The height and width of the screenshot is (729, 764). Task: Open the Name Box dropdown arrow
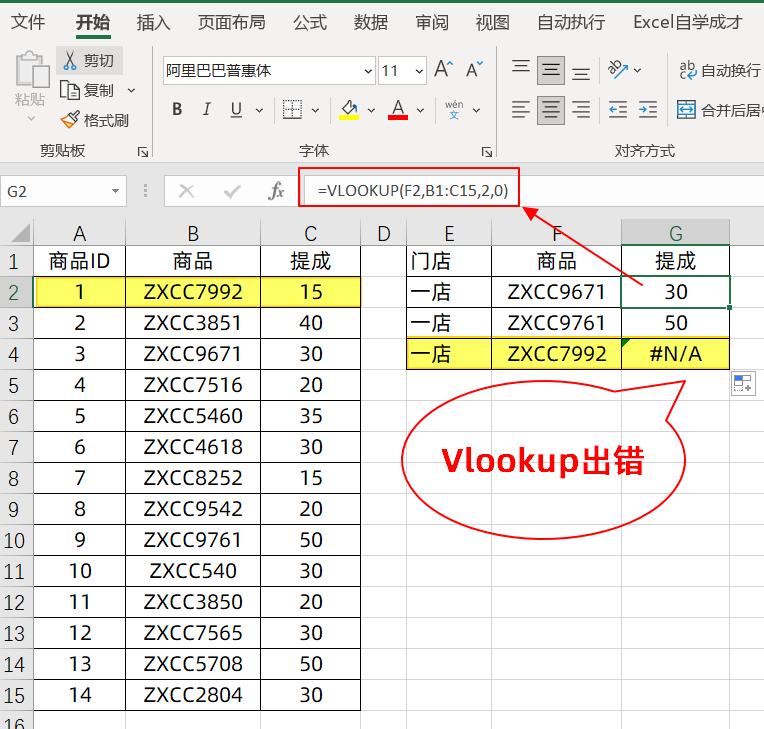(115, 191)
